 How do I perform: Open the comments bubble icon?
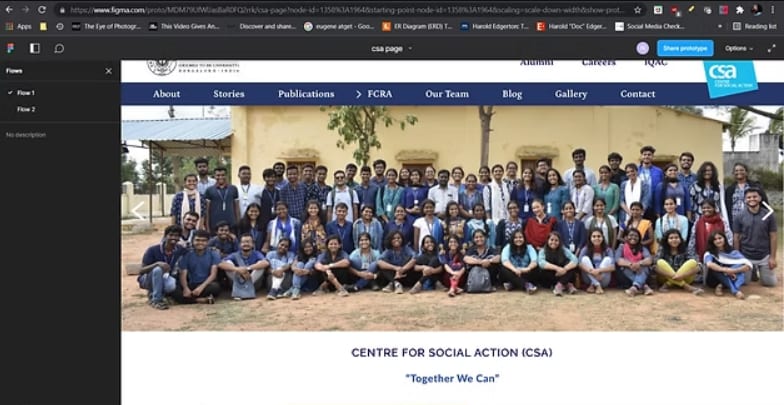pos(59,48)
